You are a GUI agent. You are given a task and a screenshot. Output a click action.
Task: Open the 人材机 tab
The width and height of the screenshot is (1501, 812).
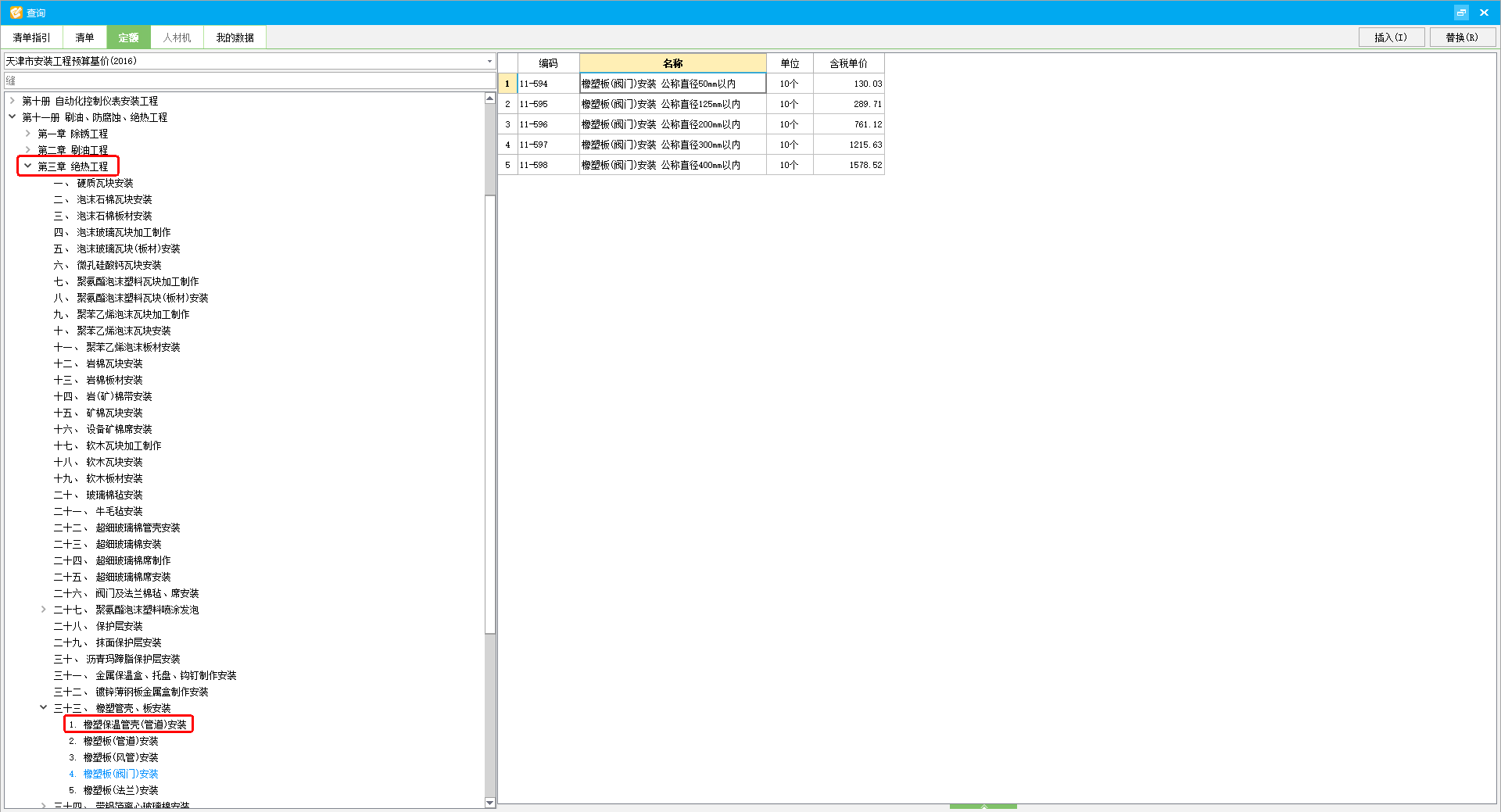[x=177, y=38]
